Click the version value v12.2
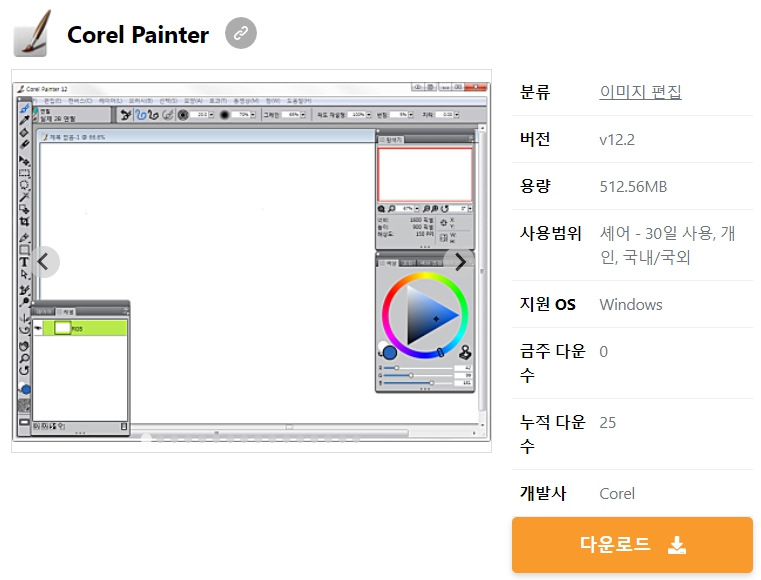The image size is (761, 580). click(617, 140)
